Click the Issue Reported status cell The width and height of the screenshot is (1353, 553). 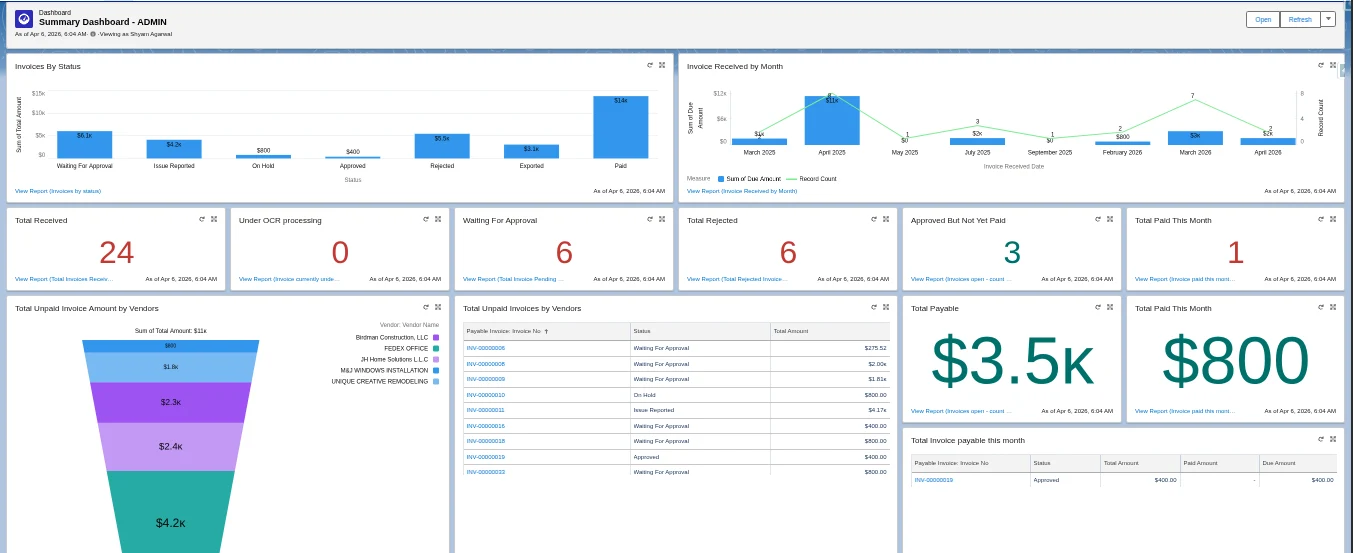click(x=699, y=410)
